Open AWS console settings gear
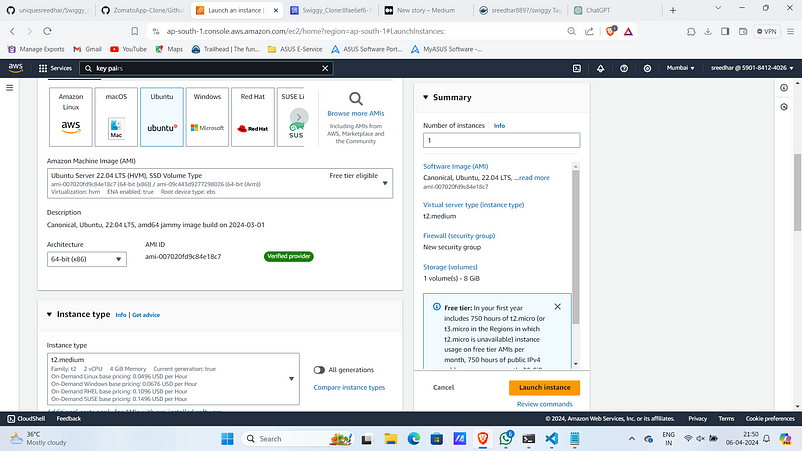The height and width of the screenshot is (451, 802). point(647,68)
